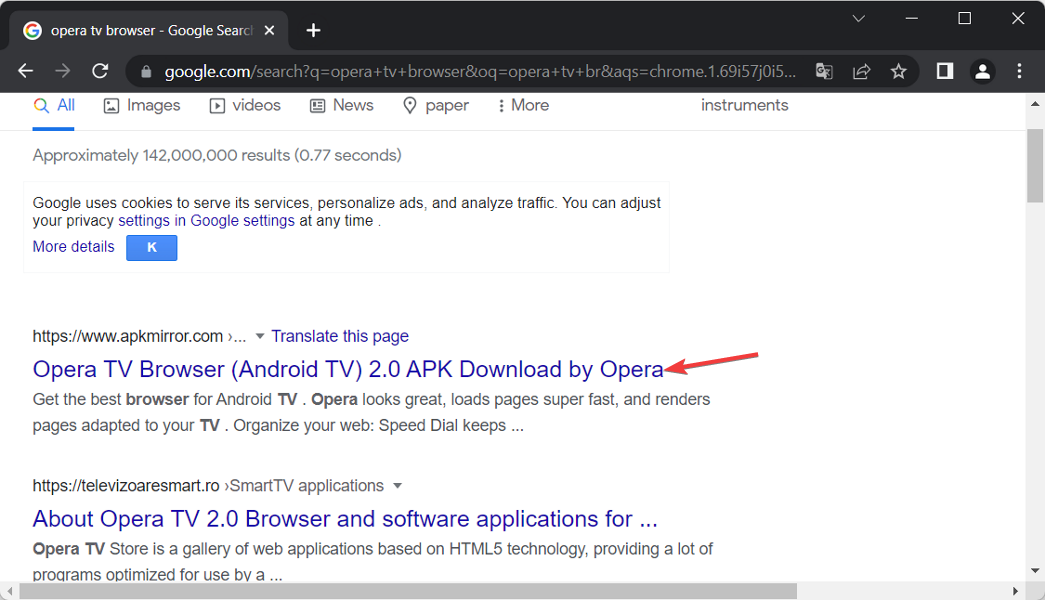Open a new tab

click(x=313, y=31)
